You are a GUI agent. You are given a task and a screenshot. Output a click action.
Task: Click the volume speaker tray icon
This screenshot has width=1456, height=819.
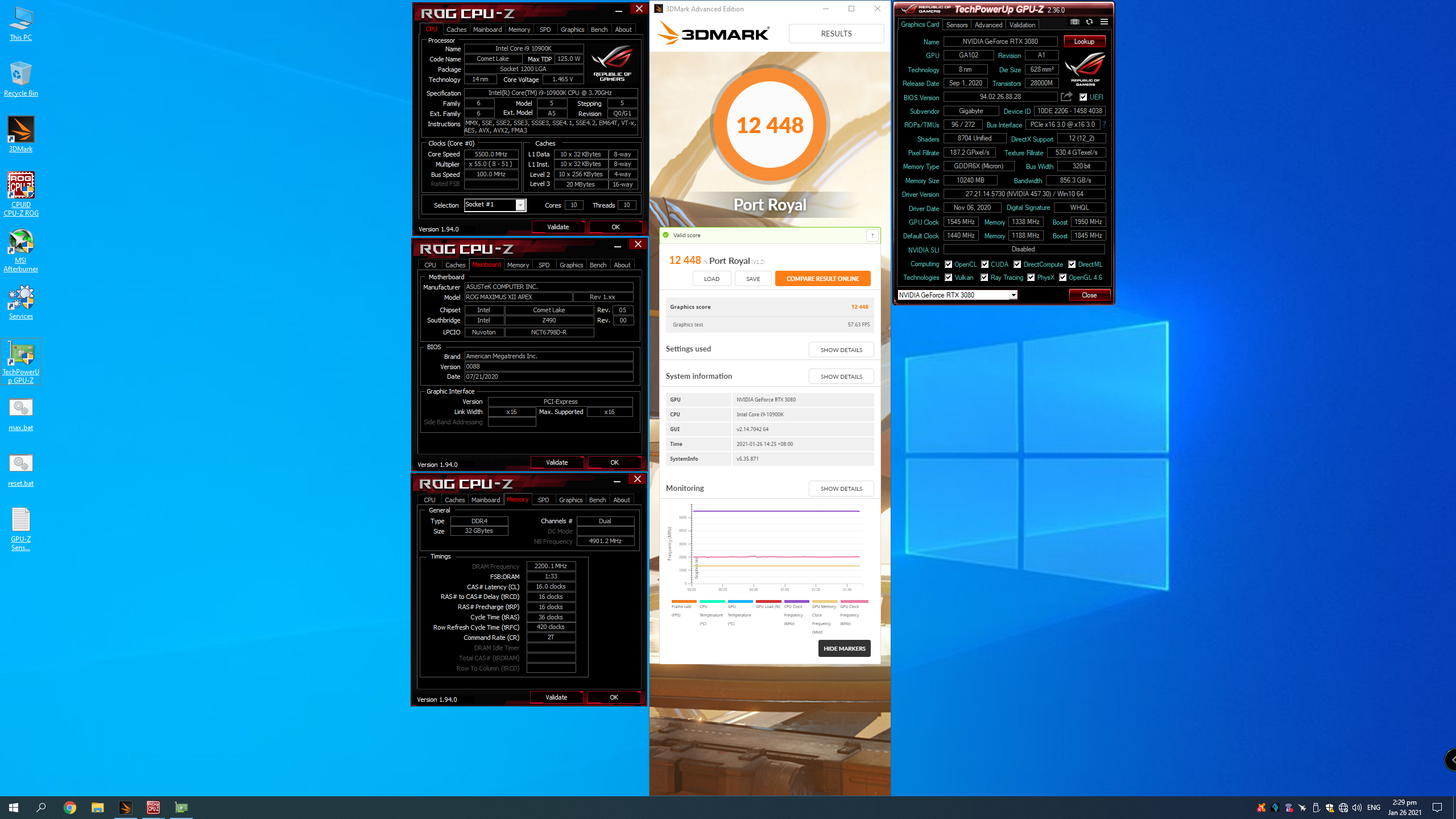[x=1356, y=808]
